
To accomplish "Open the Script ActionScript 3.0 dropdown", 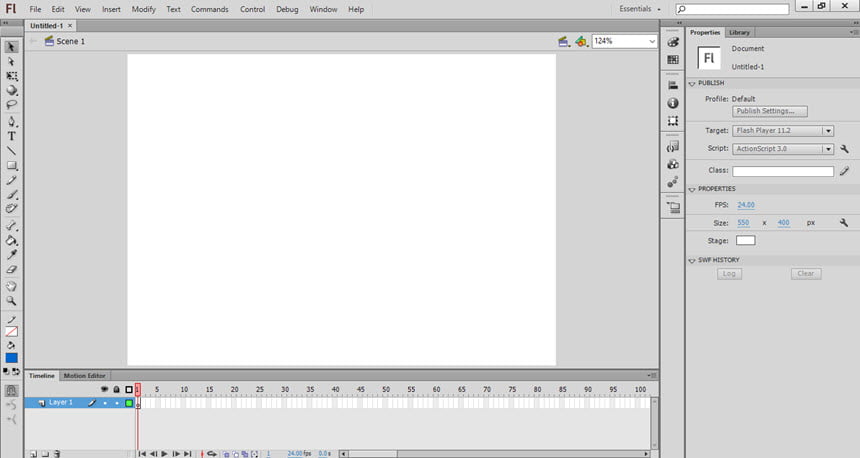I will pos(783,149).
